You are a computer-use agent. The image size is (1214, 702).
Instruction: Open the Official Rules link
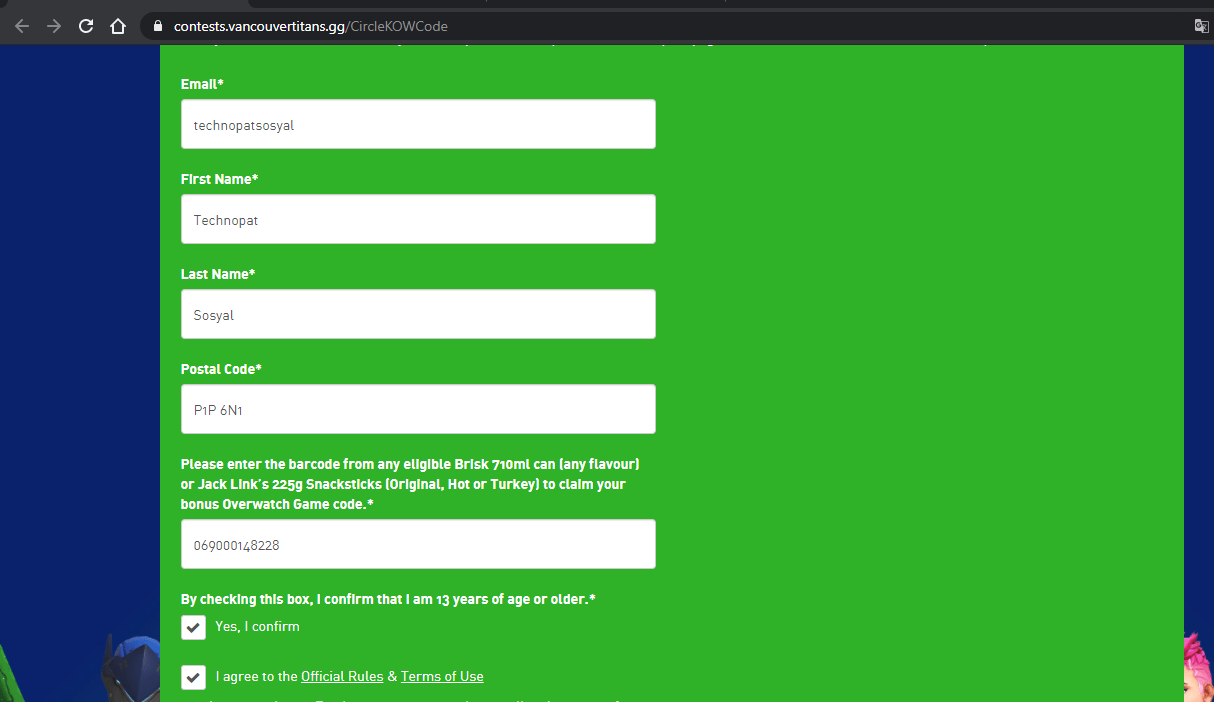342,677
